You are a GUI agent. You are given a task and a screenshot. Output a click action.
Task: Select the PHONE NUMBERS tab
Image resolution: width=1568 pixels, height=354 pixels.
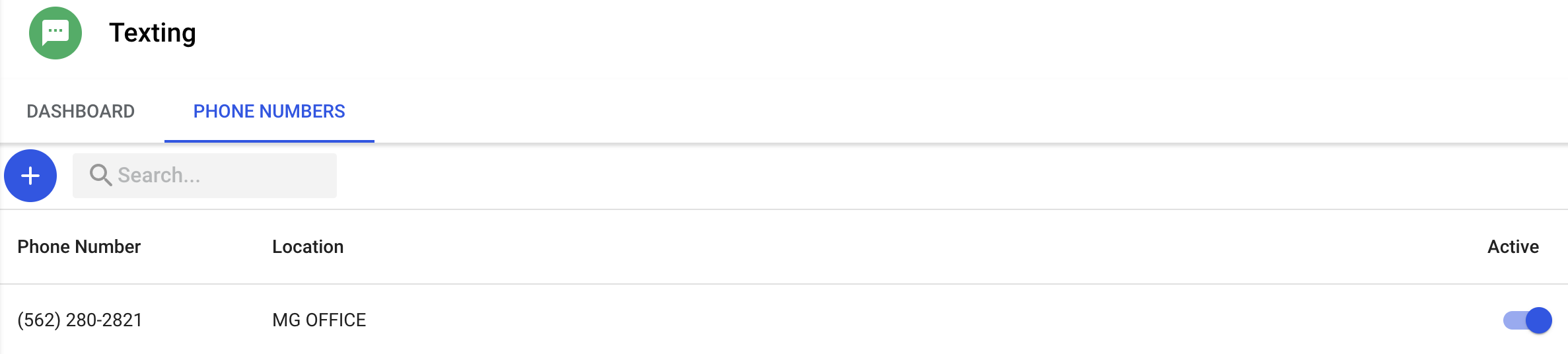(x=269, y=111)
